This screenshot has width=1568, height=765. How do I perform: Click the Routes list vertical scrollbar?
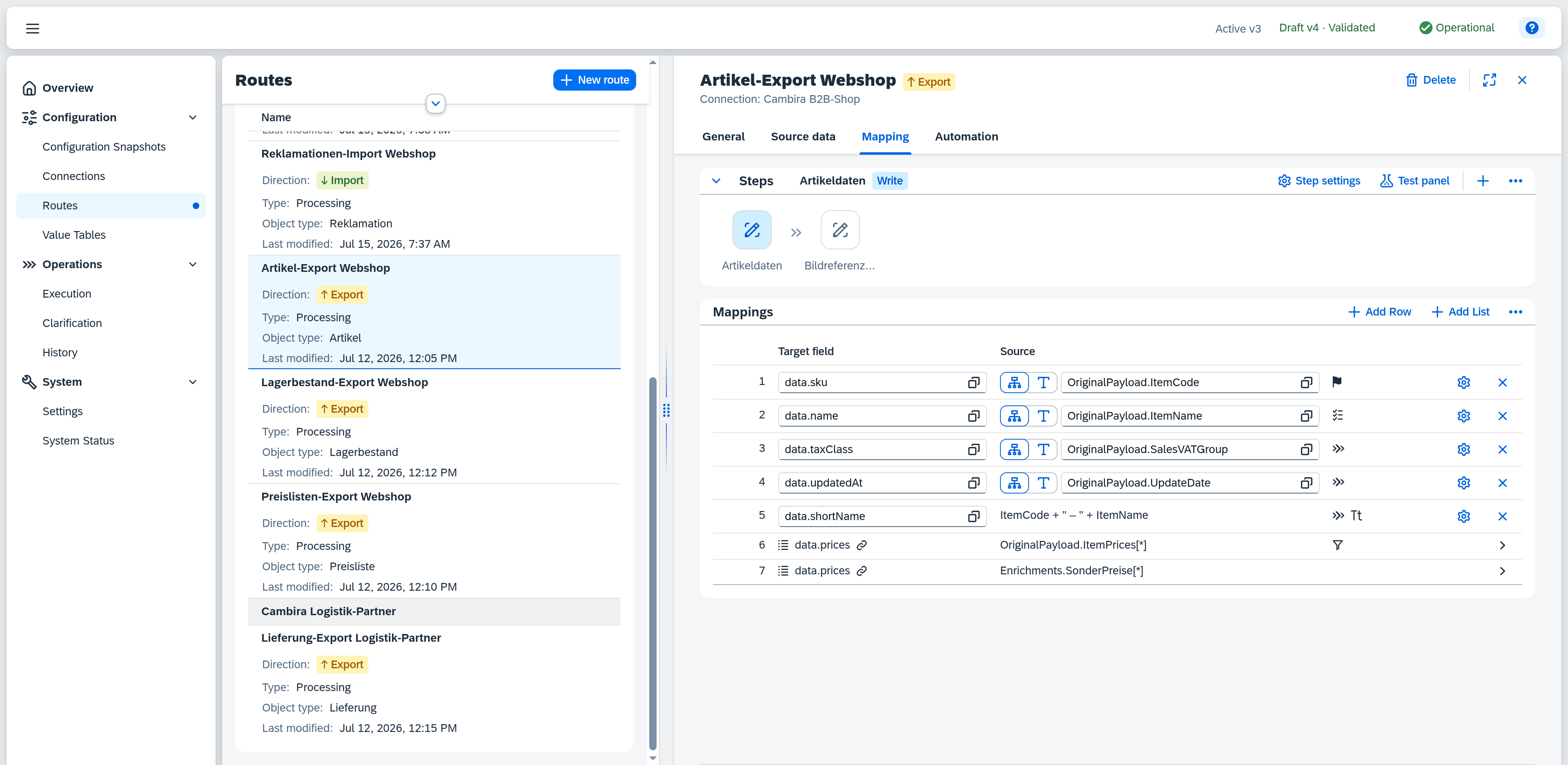pyautogui.click(x=653, y=563)
